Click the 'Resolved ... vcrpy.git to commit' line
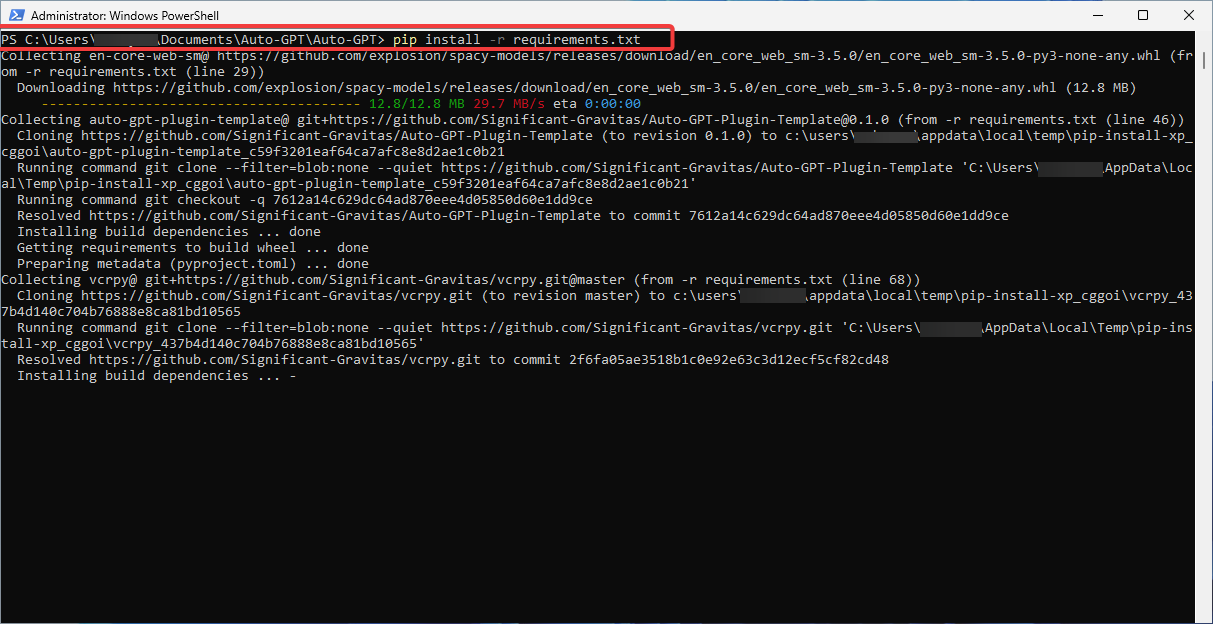This screenshot has width=1213, height=624. pos(453,360)
